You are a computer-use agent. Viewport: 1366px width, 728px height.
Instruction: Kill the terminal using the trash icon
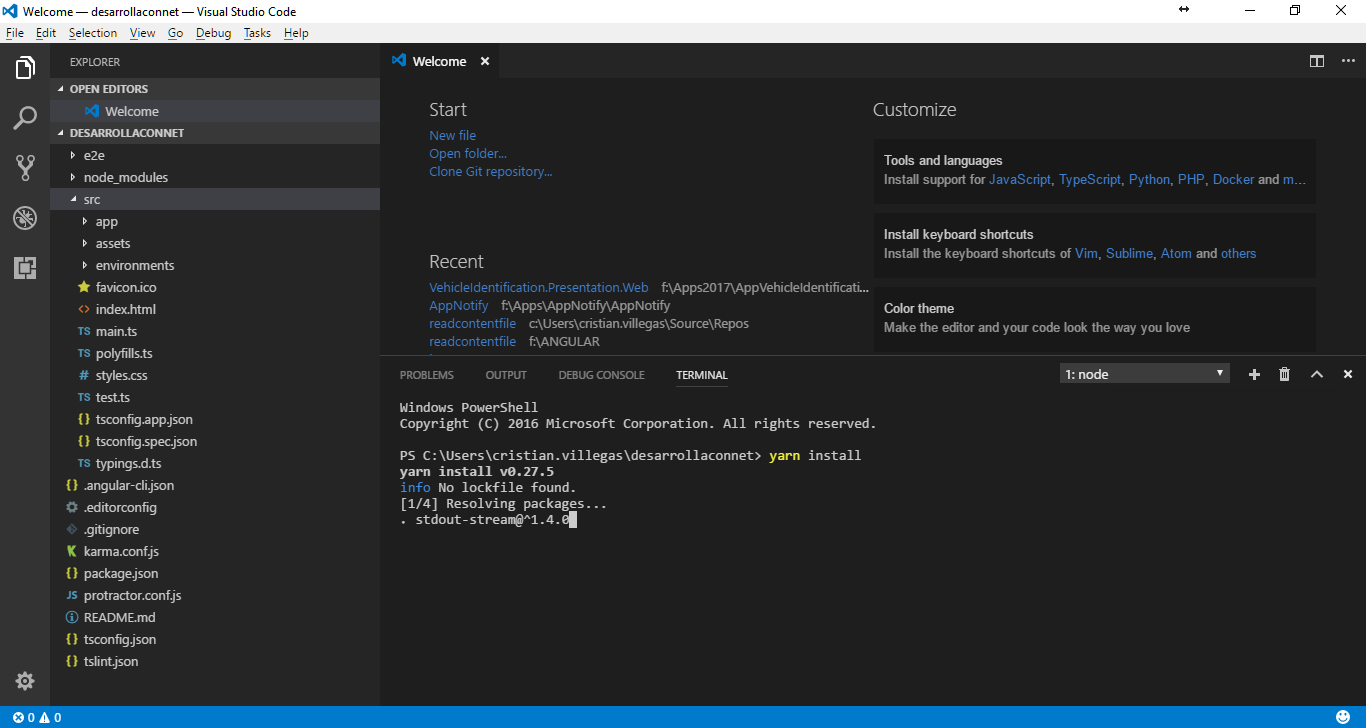click(1285, 374)
